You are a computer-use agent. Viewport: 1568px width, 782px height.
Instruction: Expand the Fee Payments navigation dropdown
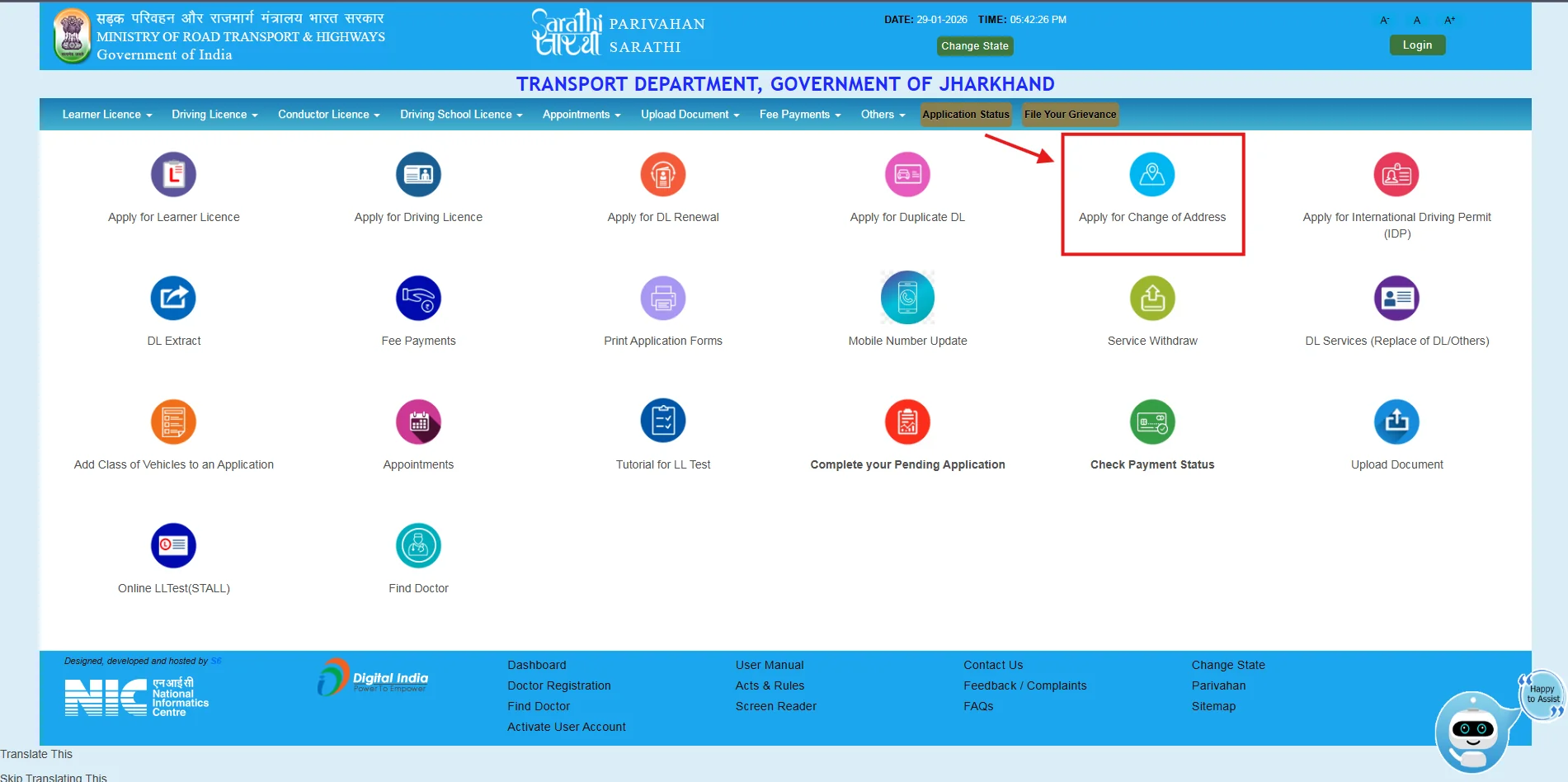point(799,115)
